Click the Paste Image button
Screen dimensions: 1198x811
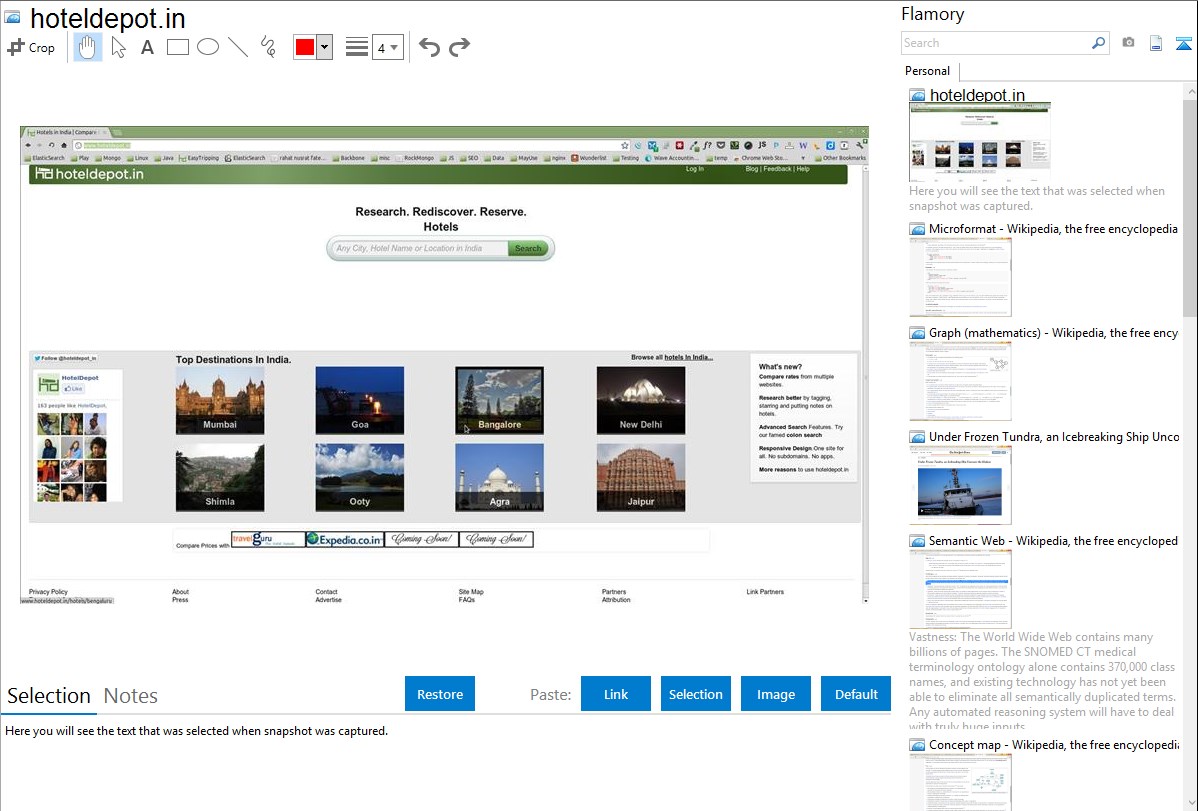coord(775,694)
